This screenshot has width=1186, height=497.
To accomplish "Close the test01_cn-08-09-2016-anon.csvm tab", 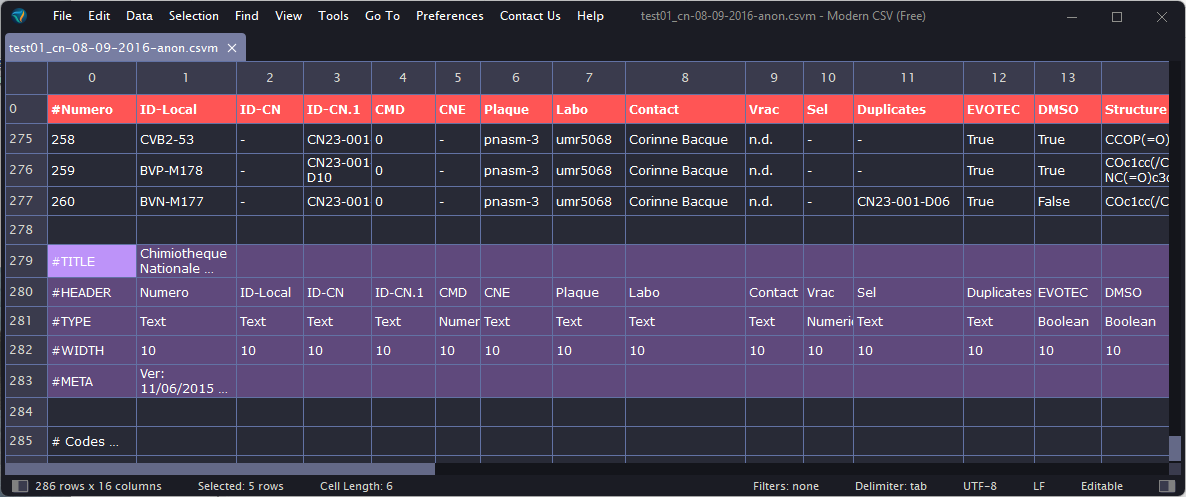I will (232, 48).
